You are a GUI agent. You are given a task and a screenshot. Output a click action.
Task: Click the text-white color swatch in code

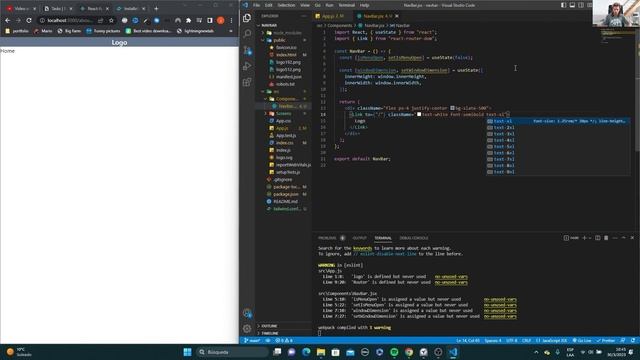click(419, 115)
